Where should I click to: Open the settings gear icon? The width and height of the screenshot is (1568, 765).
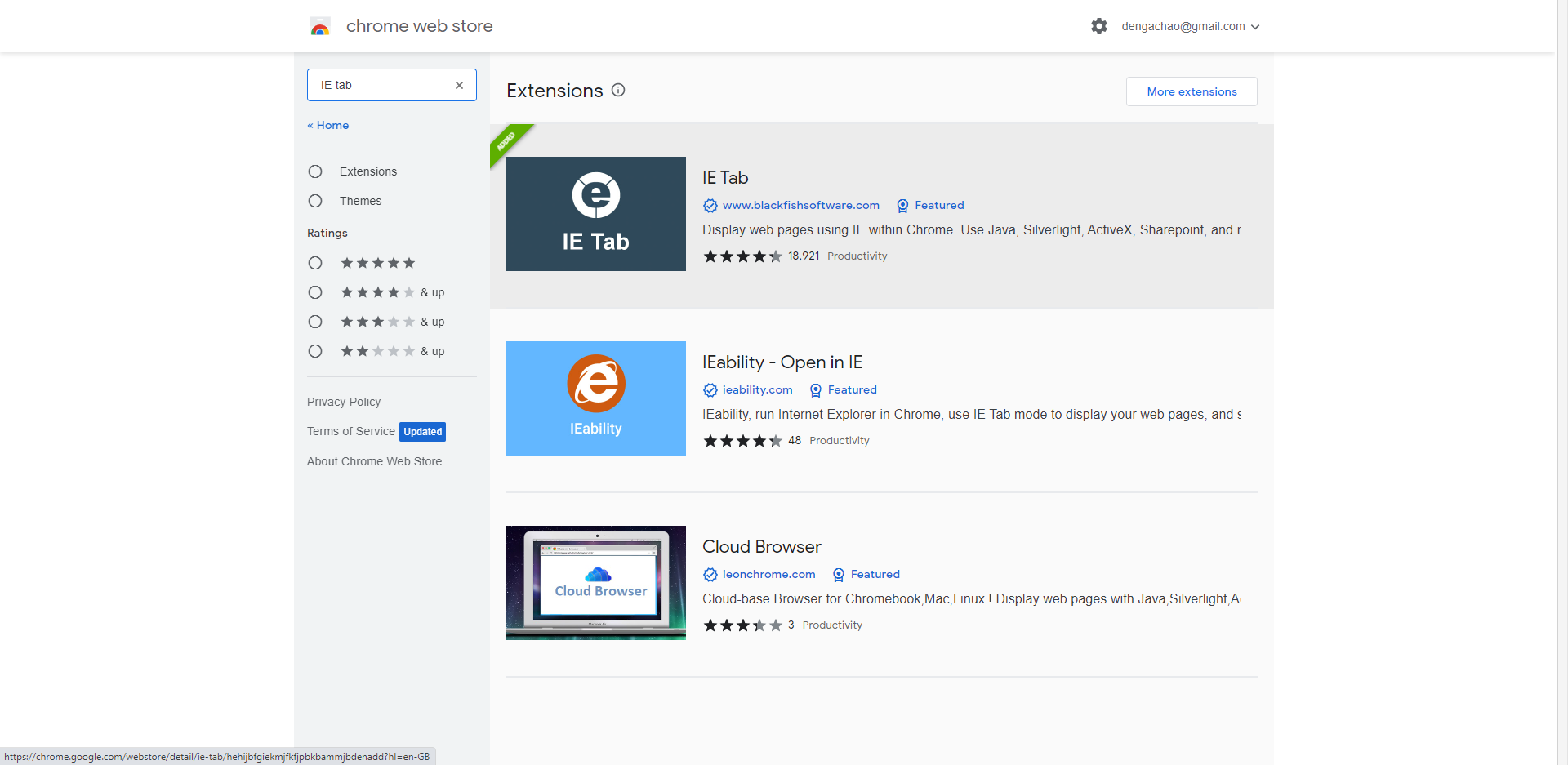point(1098,26)
